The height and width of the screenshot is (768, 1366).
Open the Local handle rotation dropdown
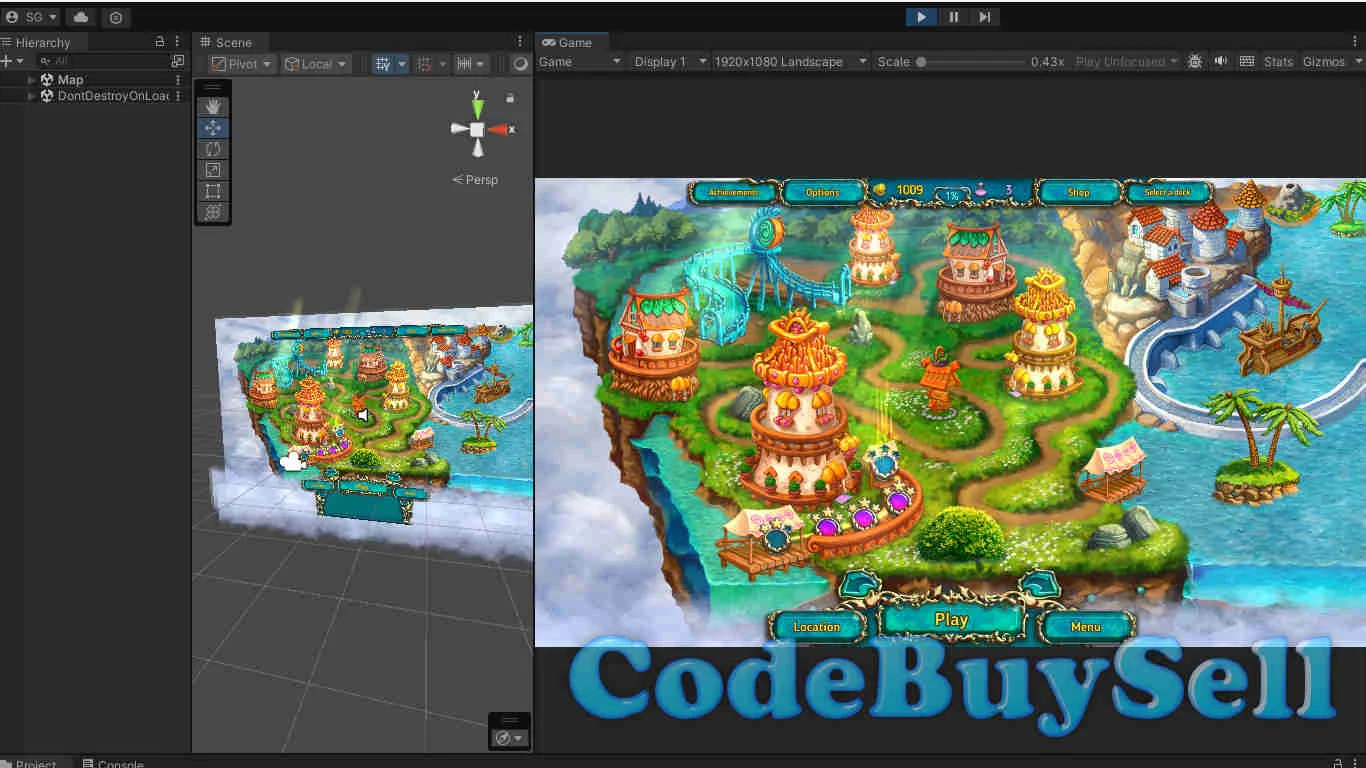(x=315, y=63)
